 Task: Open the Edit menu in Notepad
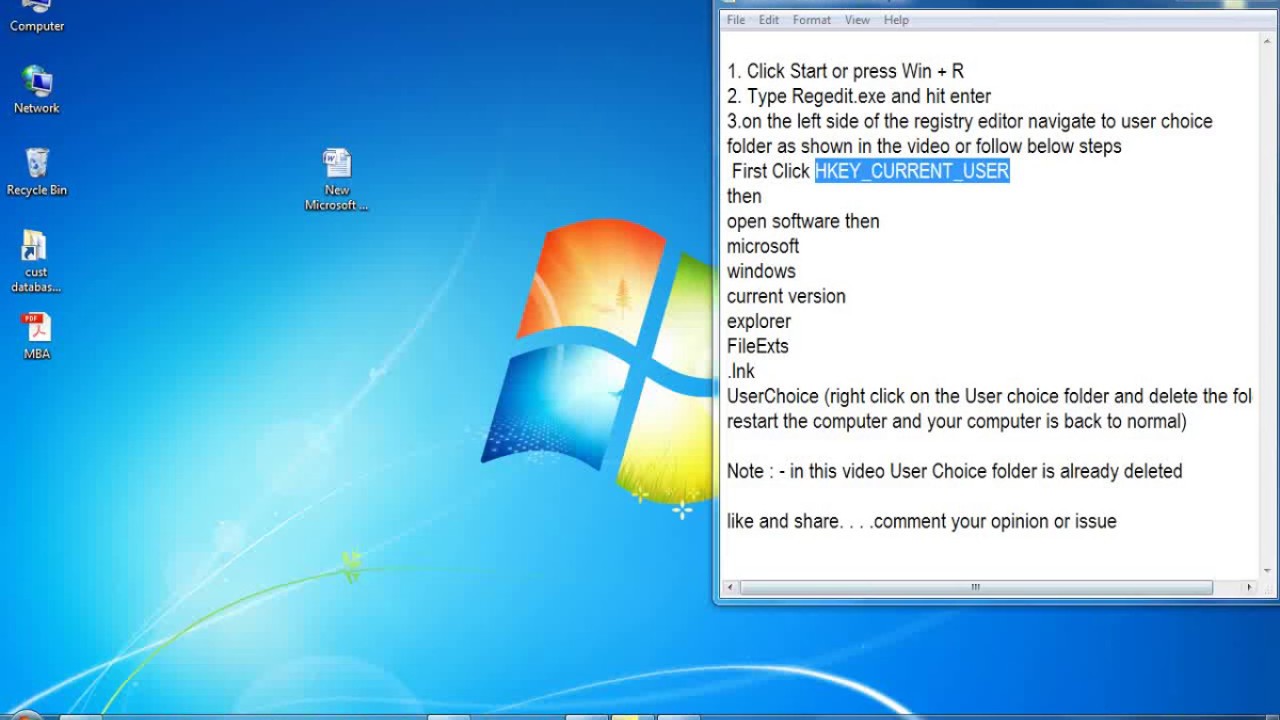coord(768,19)
